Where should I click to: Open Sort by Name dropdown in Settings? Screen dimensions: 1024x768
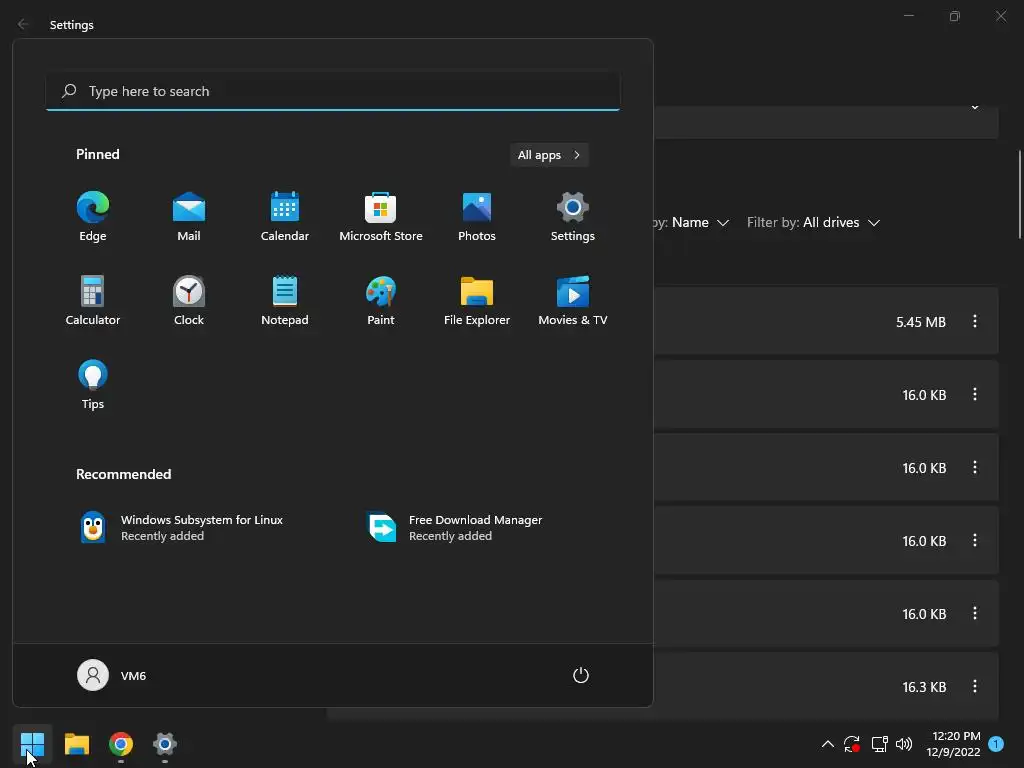tap(692, 223)
